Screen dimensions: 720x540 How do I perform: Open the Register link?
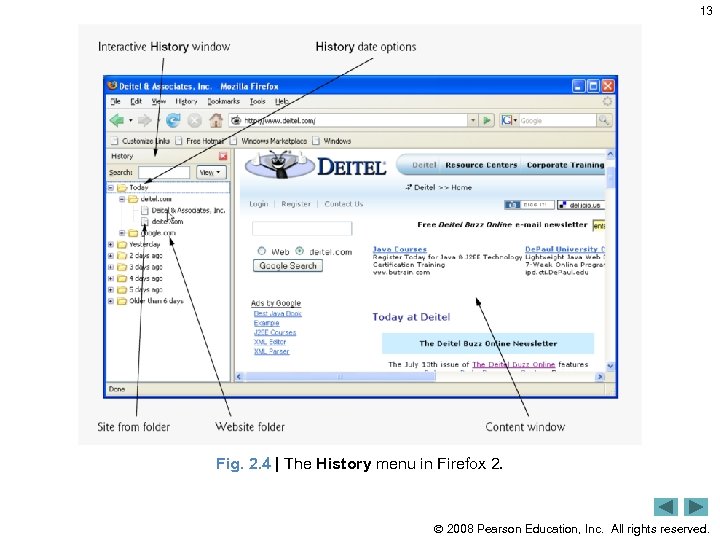click(296, 204)
